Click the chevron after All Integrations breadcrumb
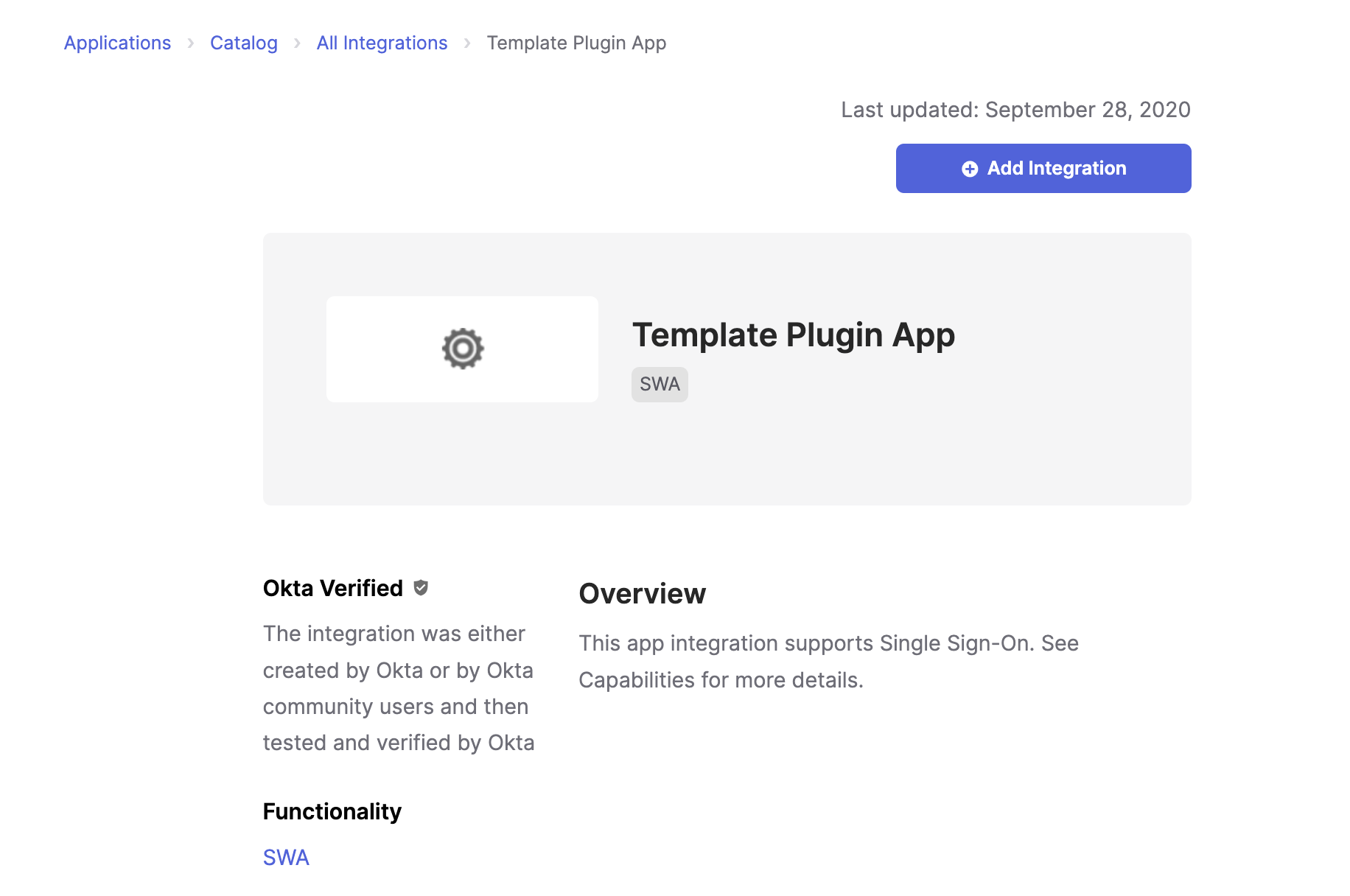 (467, 43)
